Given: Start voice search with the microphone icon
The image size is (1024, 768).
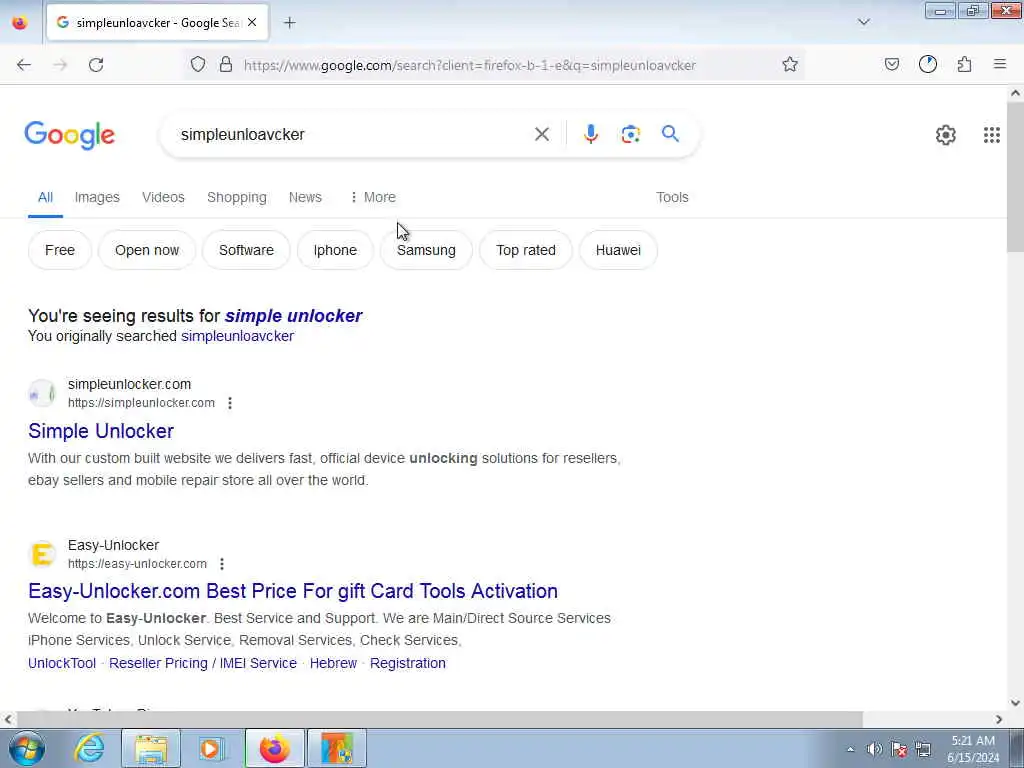Looking at the screenshot, I should pyautogui.click(x=590, y=134).
